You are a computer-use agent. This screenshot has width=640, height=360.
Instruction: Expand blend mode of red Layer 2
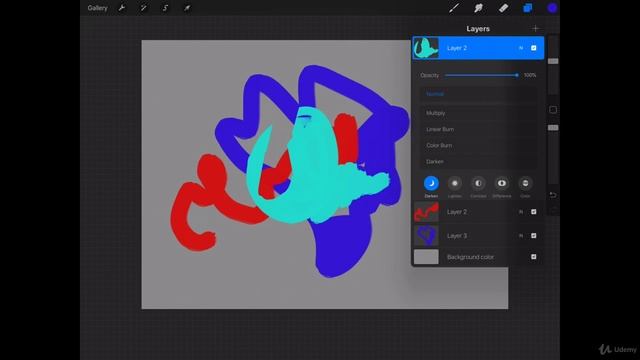click(x=521, y=212)
